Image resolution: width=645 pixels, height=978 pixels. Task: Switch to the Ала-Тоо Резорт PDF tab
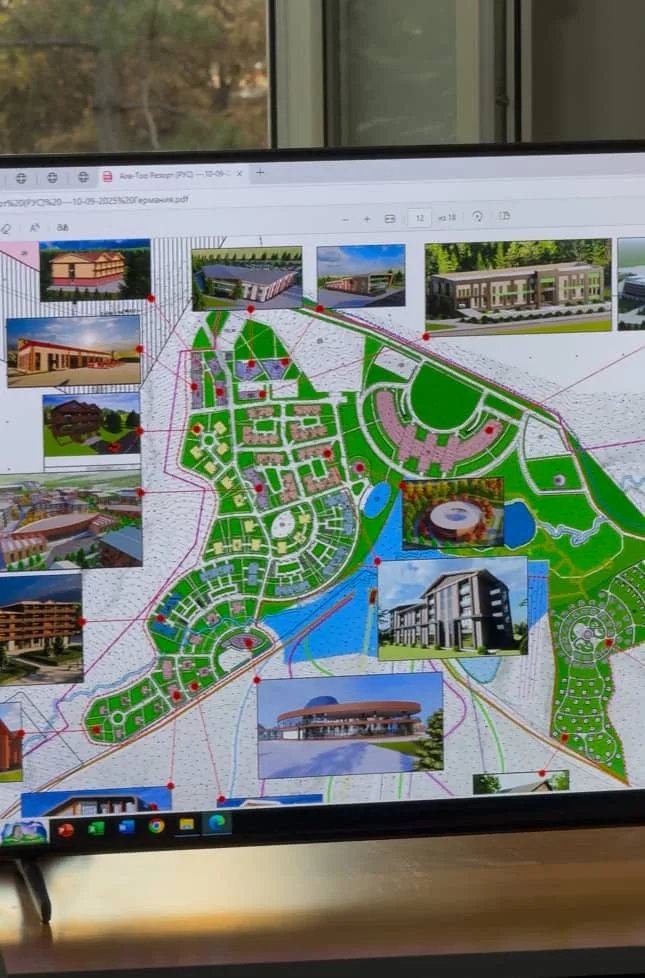click(170, 175)
